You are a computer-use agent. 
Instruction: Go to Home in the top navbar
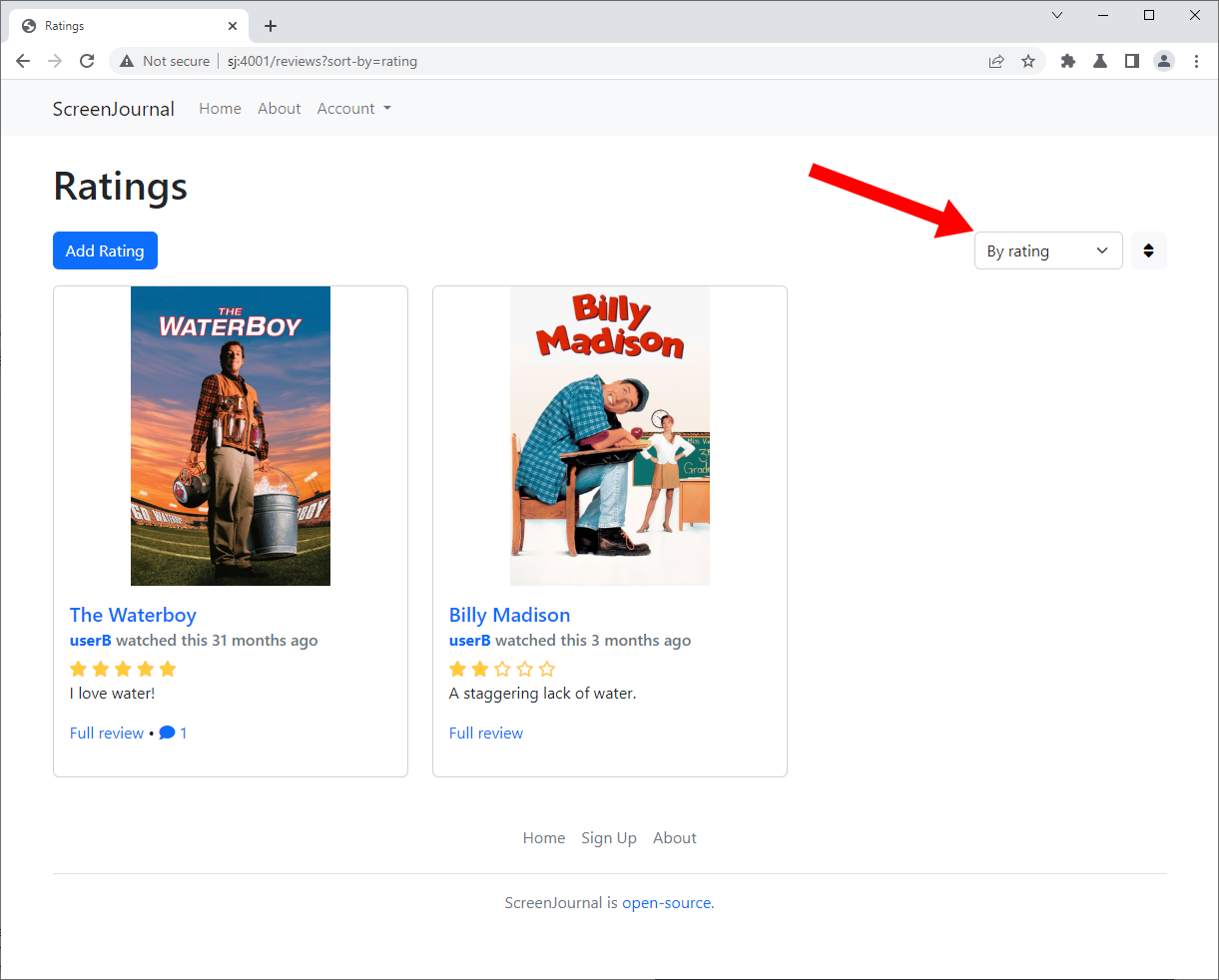220,109
